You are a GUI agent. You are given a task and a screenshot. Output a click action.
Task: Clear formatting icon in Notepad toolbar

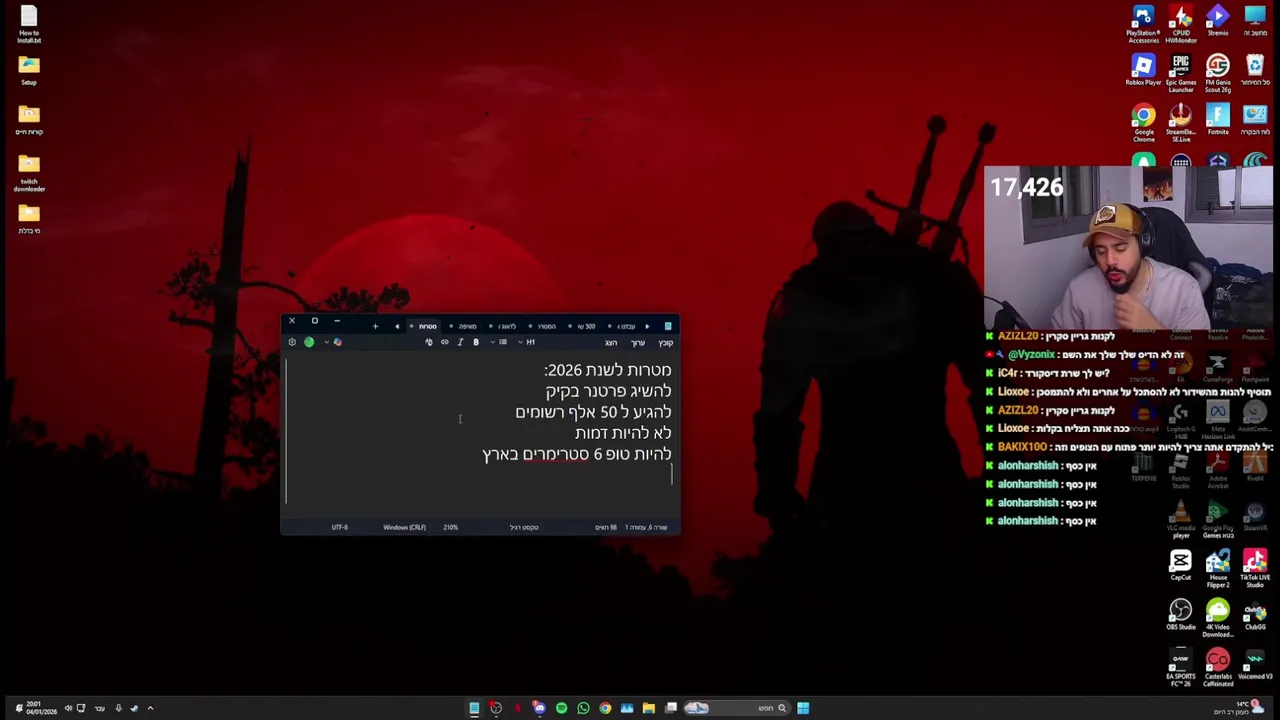pos(429,342)
